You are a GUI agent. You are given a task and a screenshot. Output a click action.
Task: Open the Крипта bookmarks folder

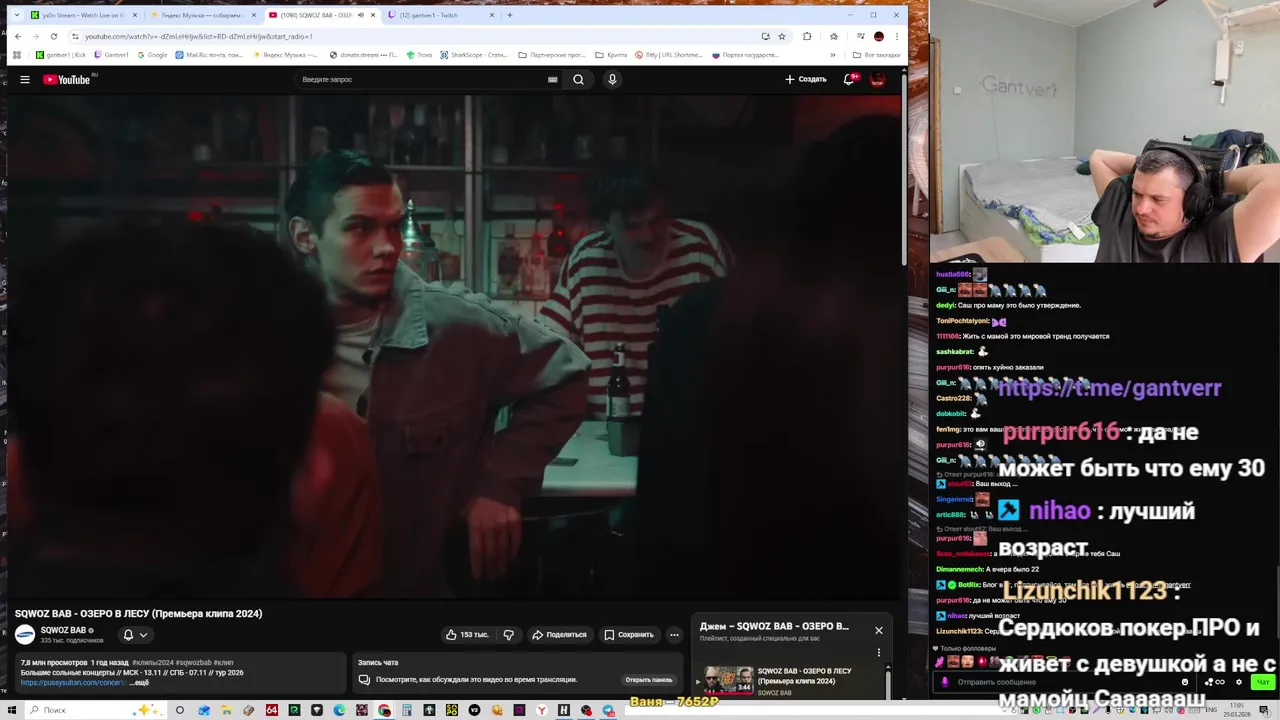pyautogui.click(x=611, y=55)
